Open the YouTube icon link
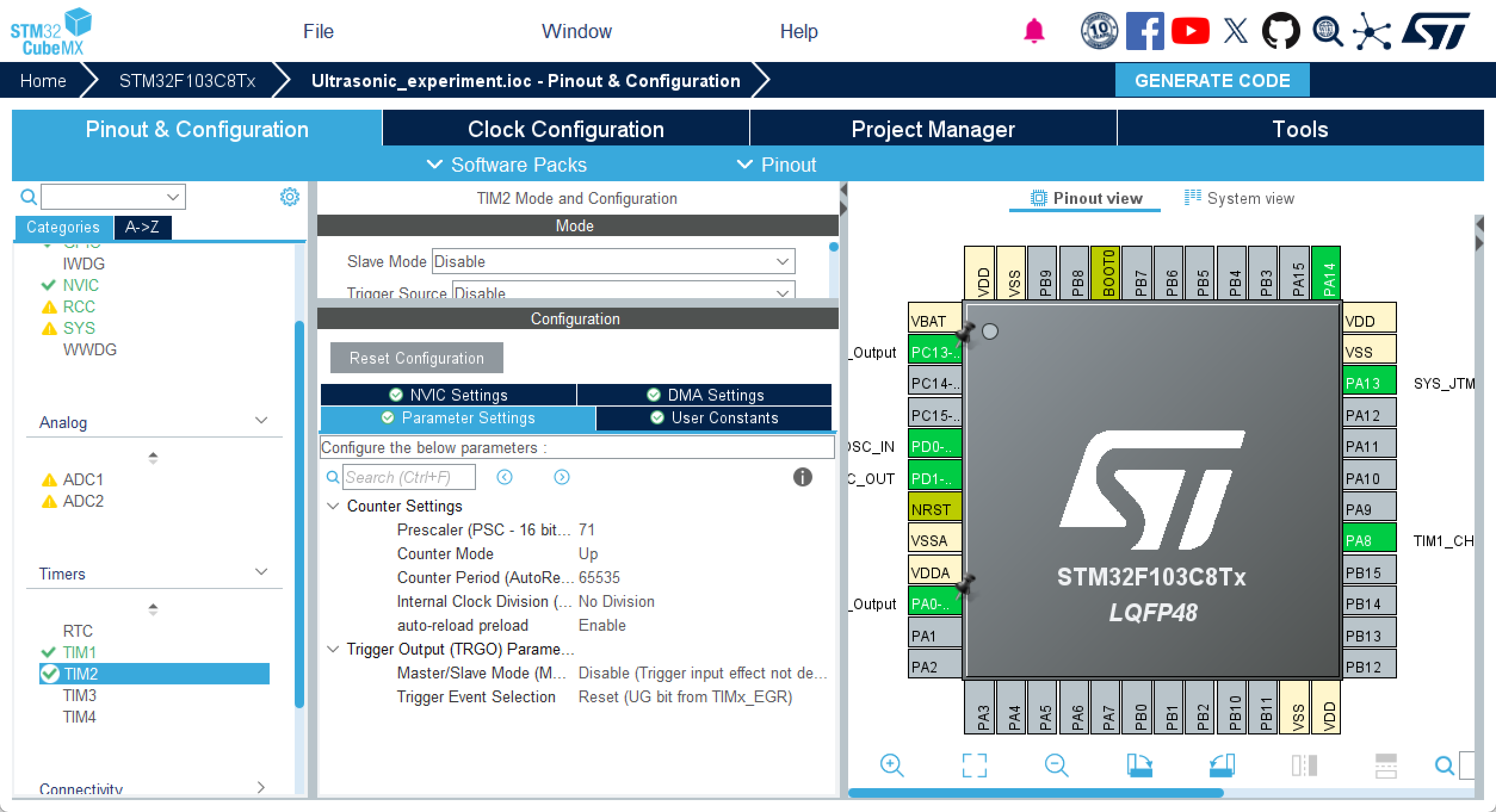The height and width of the screenshot is (812, 1496). (x=1190, y=31)
